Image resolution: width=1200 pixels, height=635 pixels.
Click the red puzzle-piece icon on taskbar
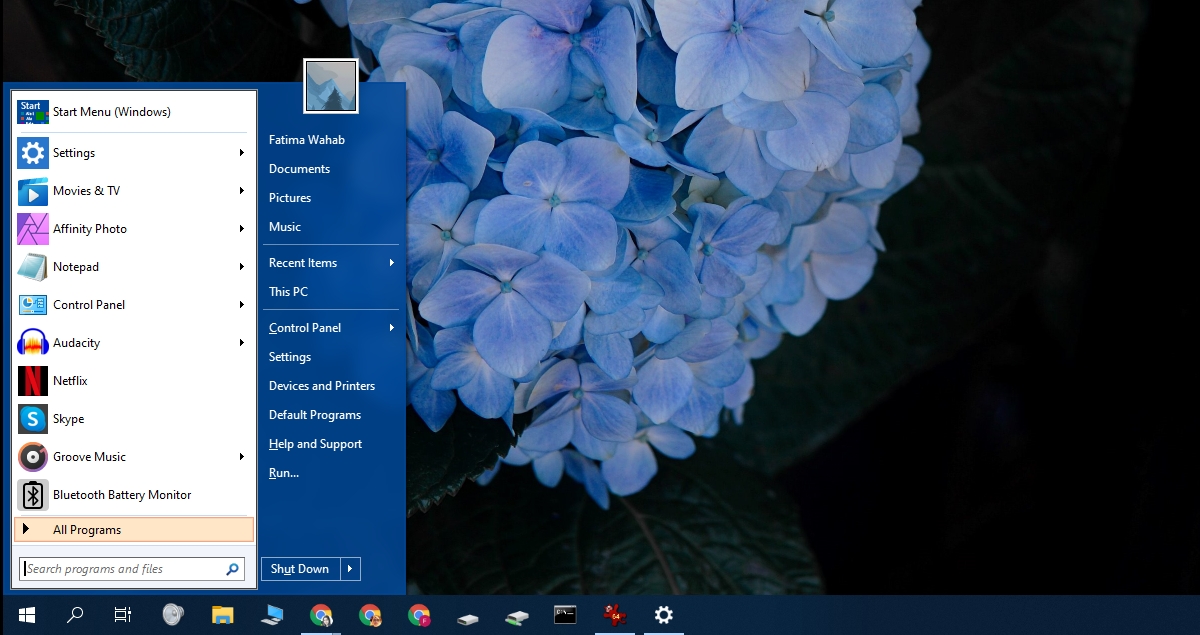point(614,615)
